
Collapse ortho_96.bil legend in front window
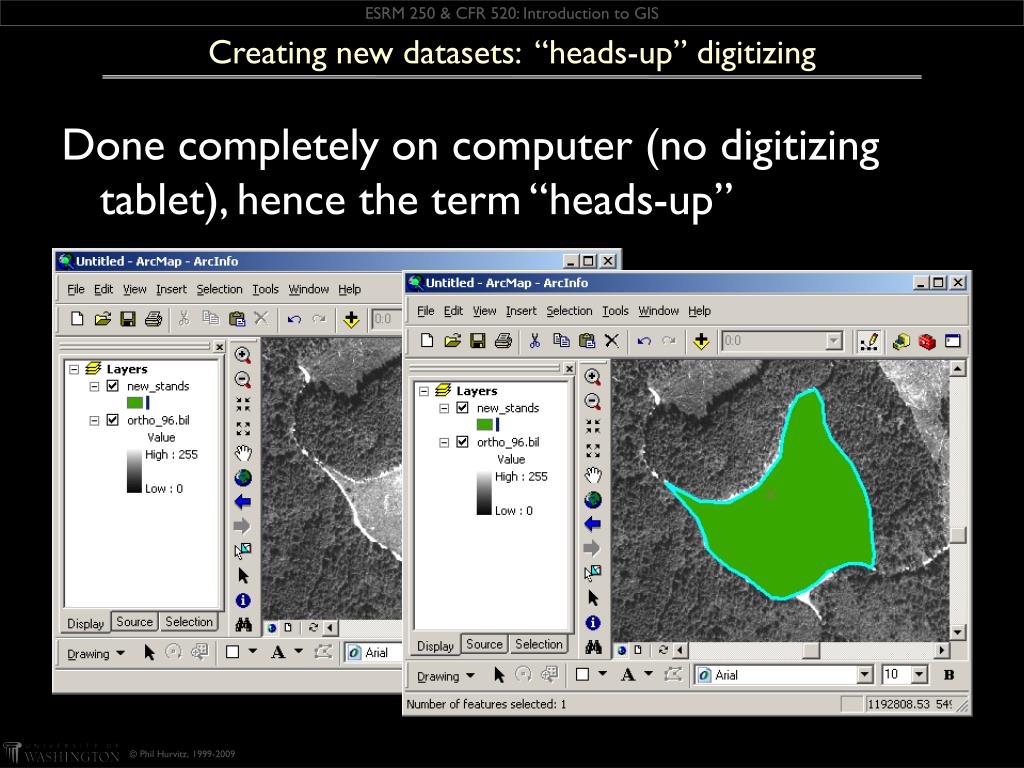444,442
